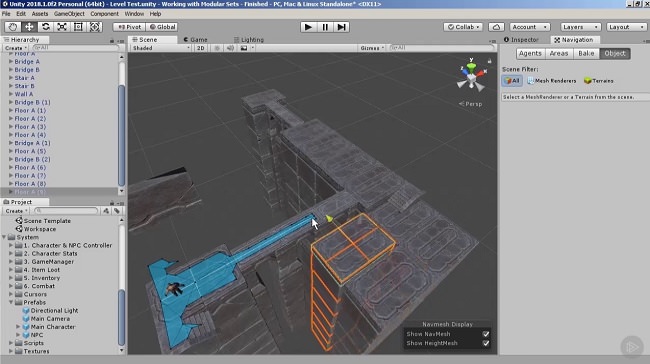Image resolution: width=650 pixels, height=364 pixels.
Task: Select the combined Transform tool
Action: pyautogui.click(x=95, y=27)
